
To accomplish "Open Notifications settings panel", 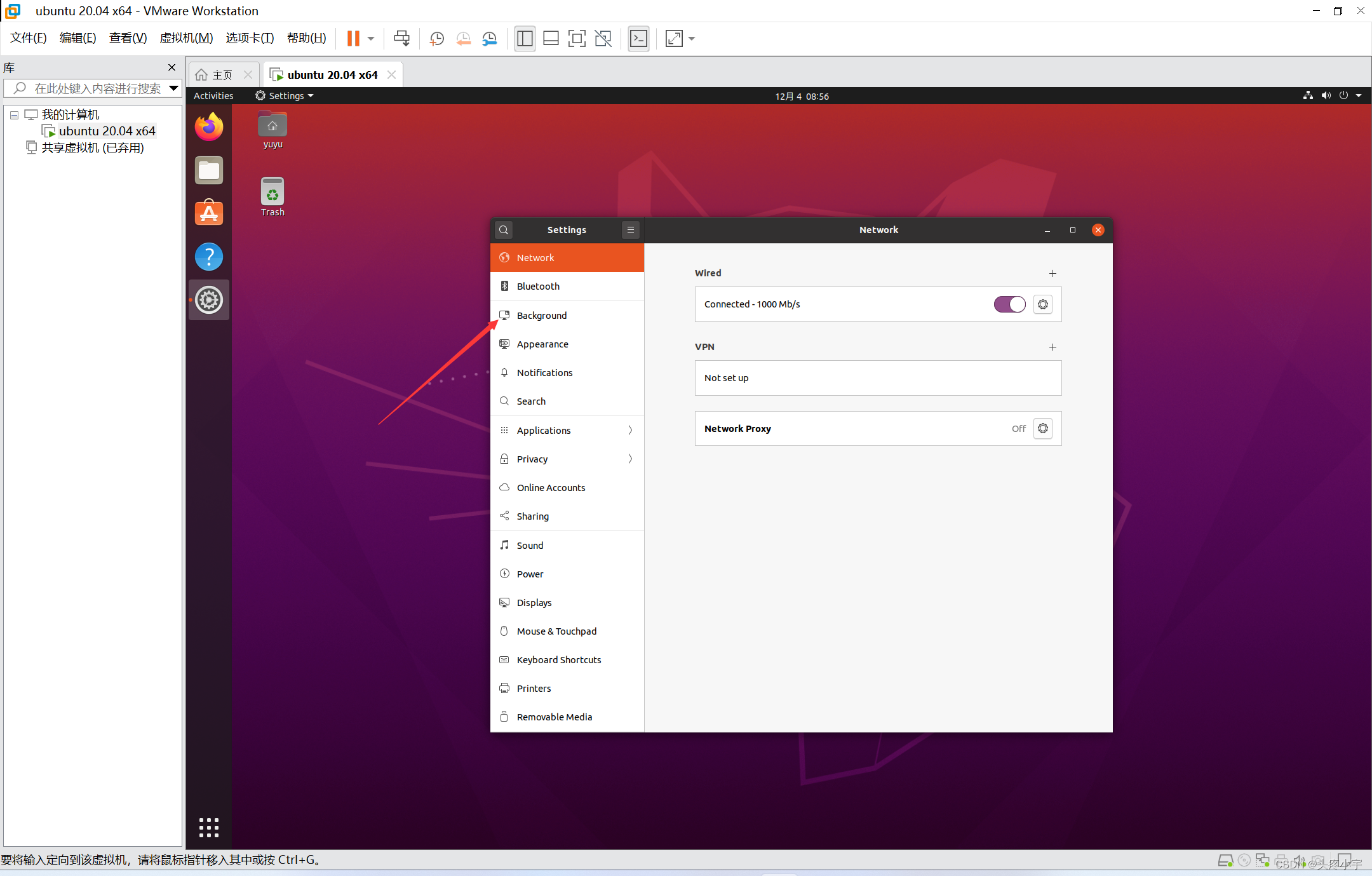I will coord(567,373).
